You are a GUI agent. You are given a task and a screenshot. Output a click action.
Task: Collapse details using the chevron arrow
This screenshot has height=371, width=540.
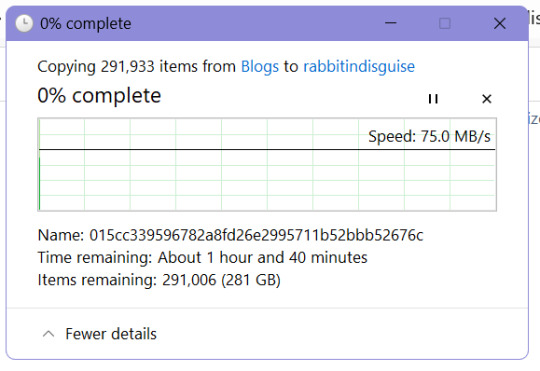pyautogui.click(x=48, y=334)
